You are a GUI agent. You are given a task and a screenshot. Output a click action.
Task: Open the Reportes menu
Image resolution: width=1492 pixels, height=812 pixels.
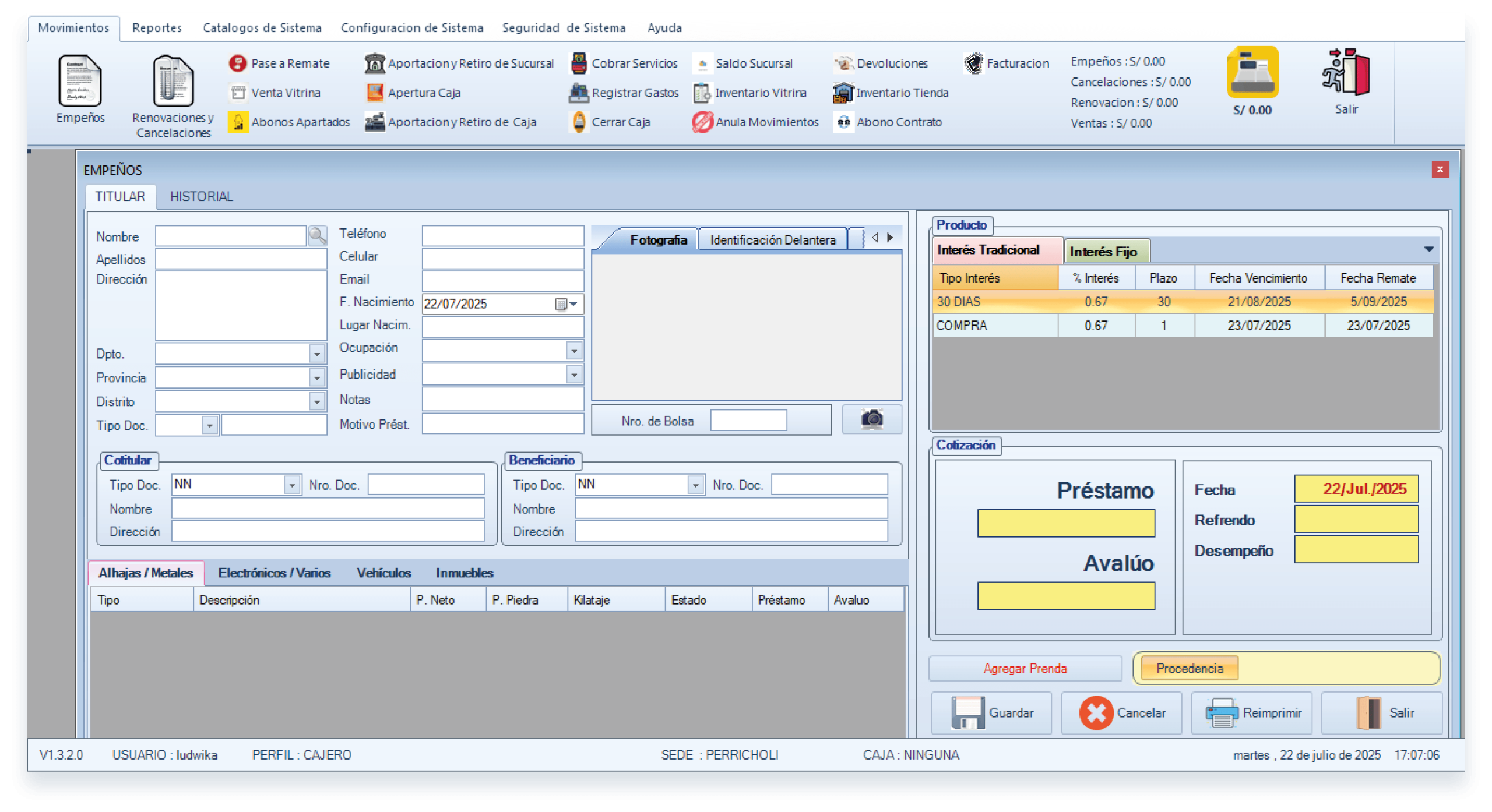coord(157,28)
